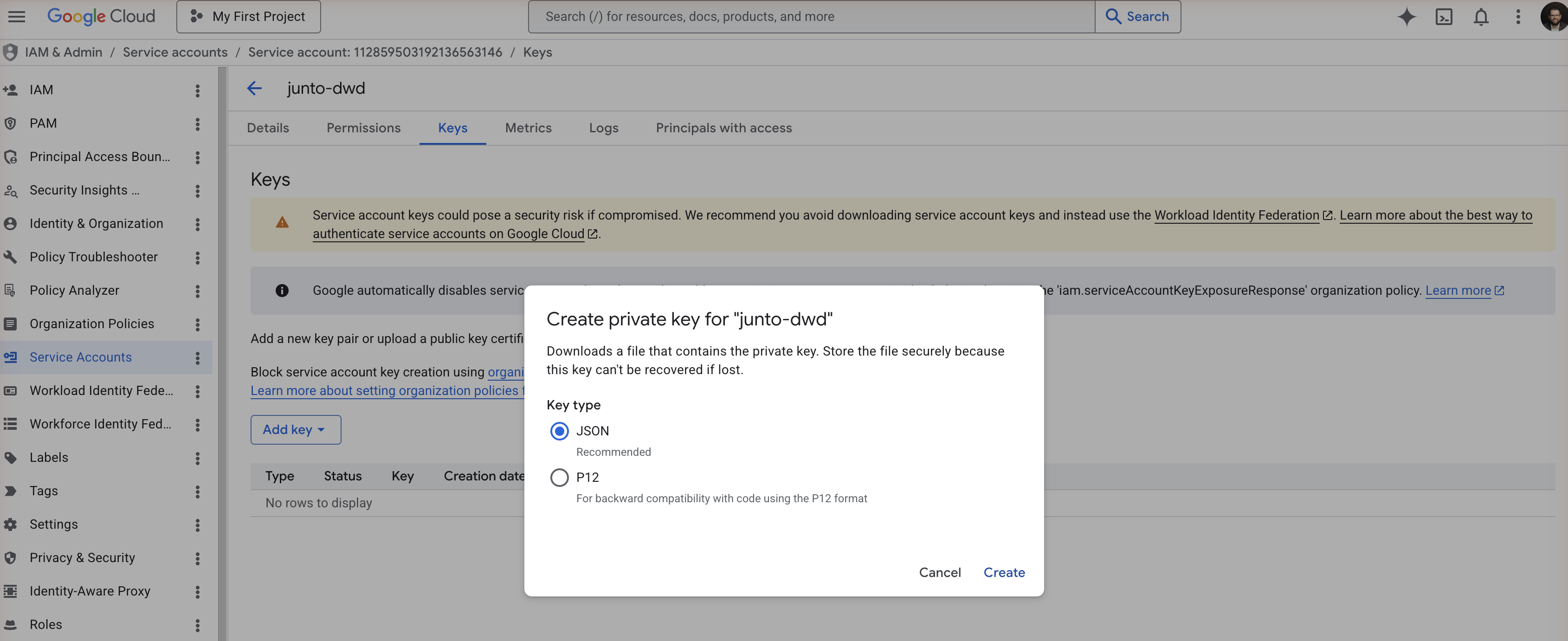Open more options for IAM item
This screenshot has width=1568, height=641.
[x=197, y=90]
